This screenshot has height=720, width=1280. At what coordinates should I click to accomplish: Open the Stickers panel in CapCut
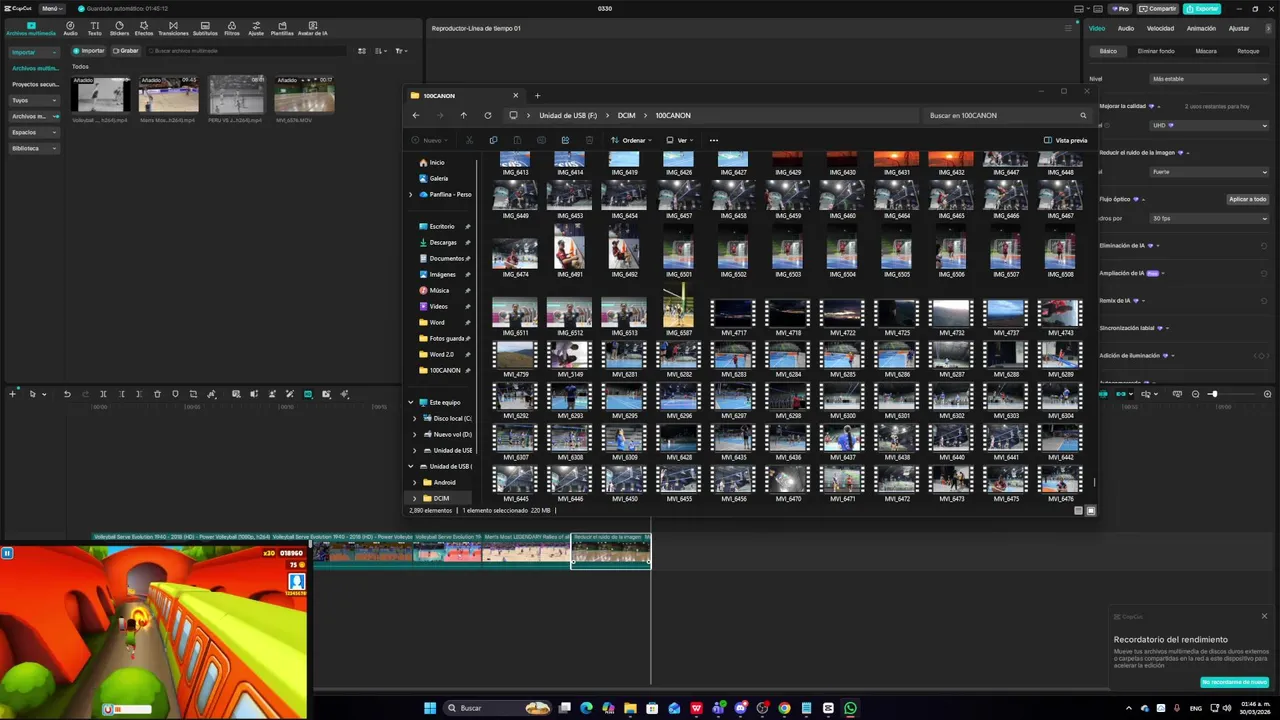119,28
